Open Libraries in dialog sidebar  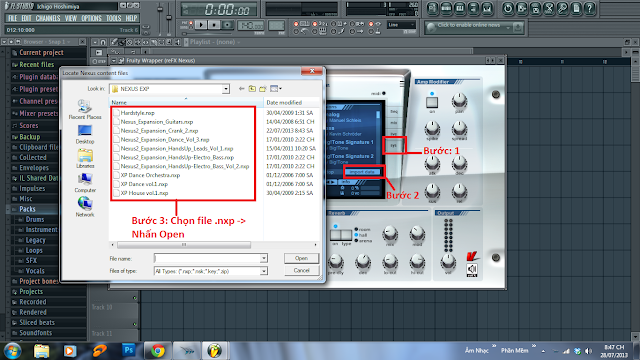pyautogui.click(x=85, y=159)
